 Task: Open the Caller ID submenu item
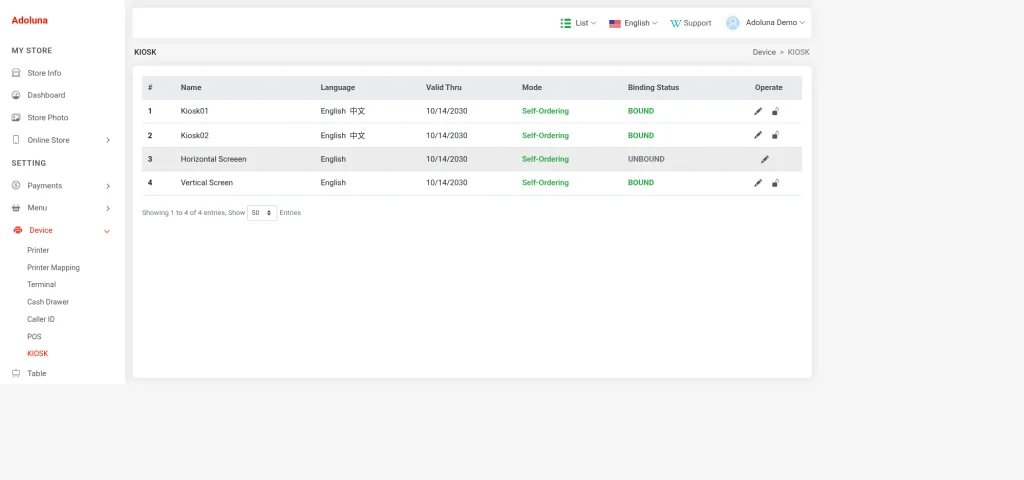coord(41,319)
